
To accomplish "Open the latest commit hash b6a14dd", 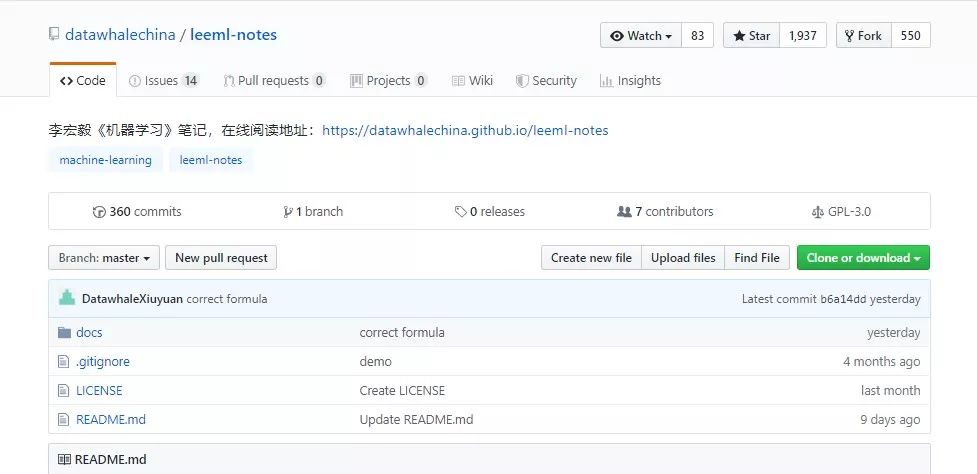I will 842,299.
